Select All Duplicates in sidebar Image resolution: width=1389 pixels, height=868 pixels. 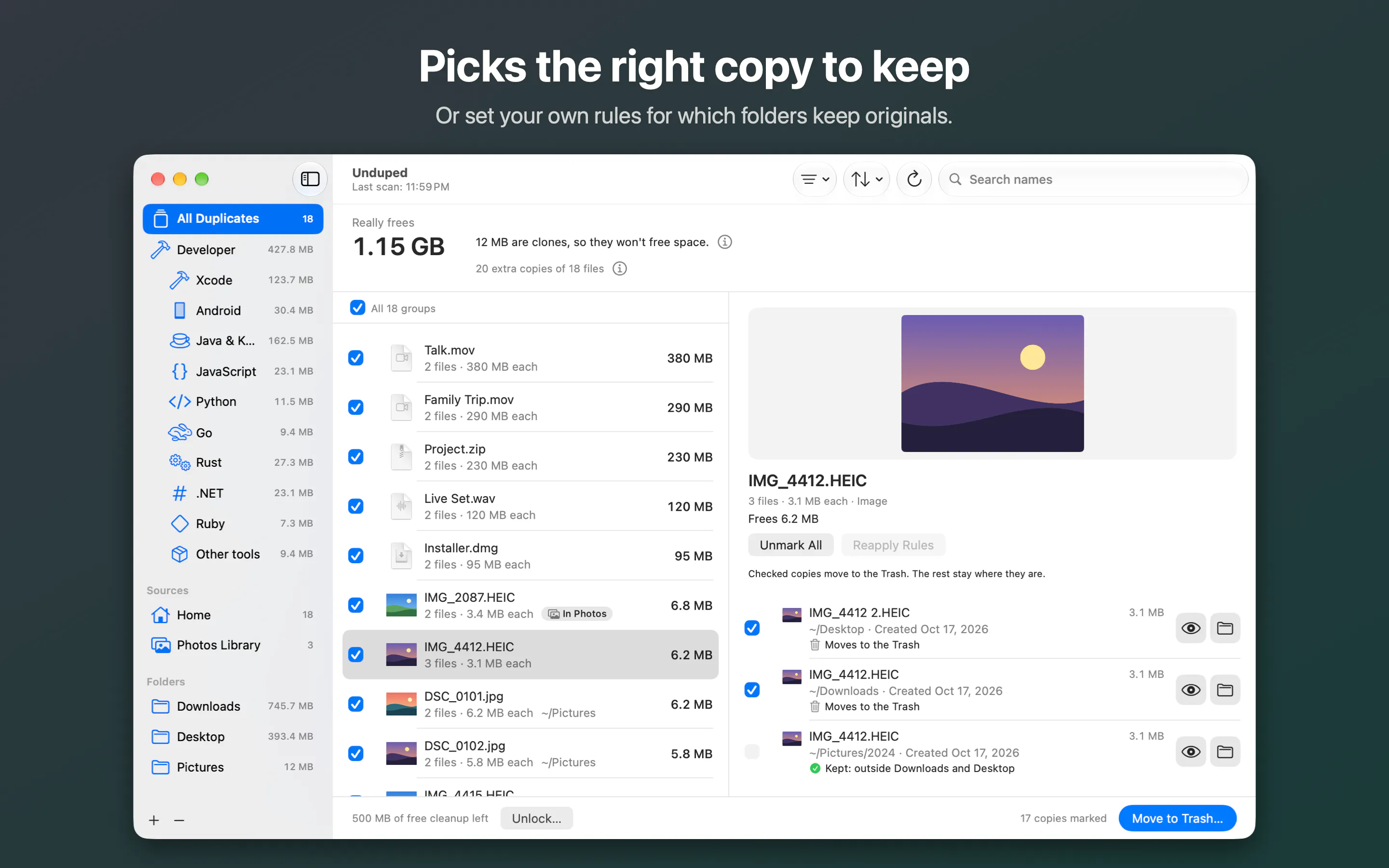(233, 219)
